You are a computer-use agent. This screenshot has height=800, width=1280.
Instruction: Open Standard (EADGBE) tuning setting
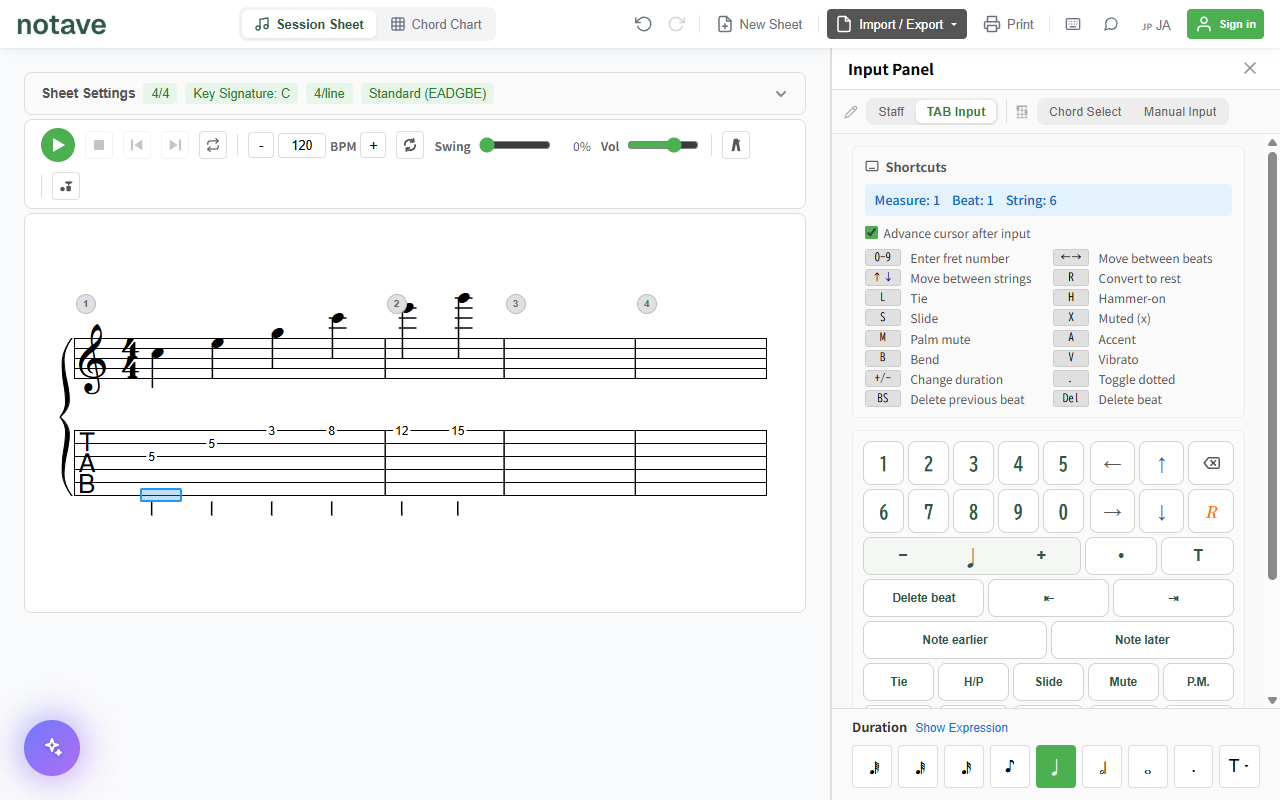click(x=427, y=93)
